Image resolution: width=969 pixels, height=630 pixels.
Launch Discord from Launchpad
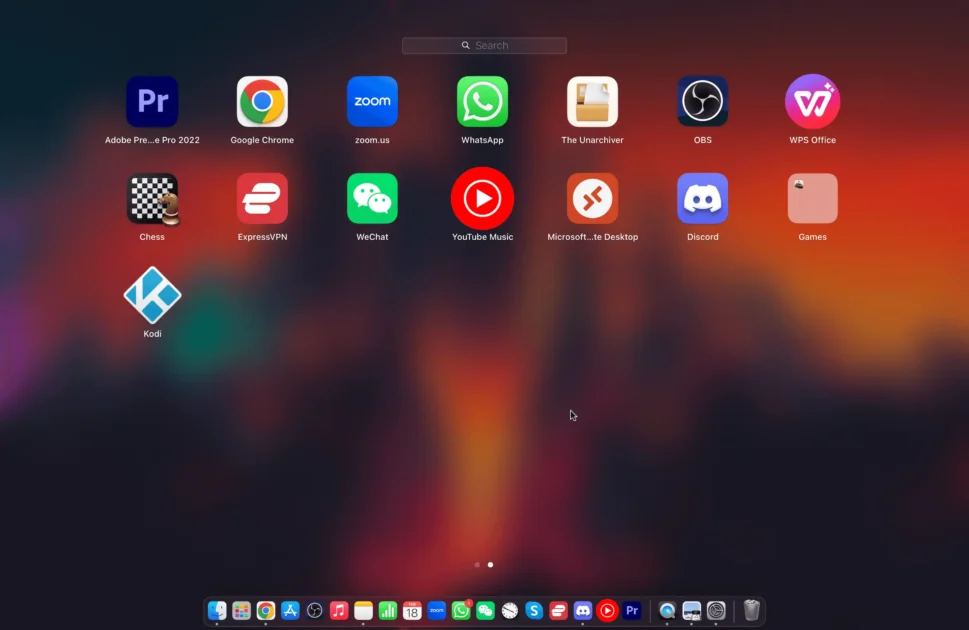pyautogui.click(x=702, y=197)
